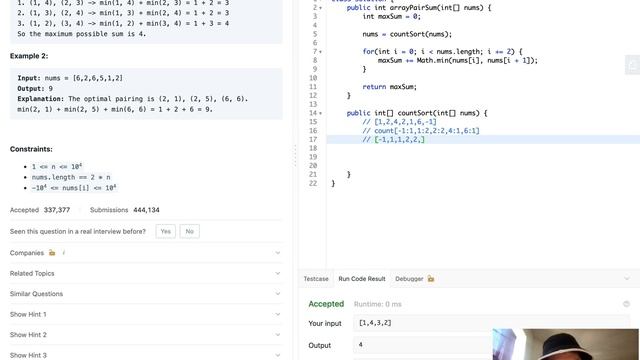Click line number 19 in the gutter
The height and width of the screenshot is (360, 640).
pyautogui.click(x=313, y=157)
